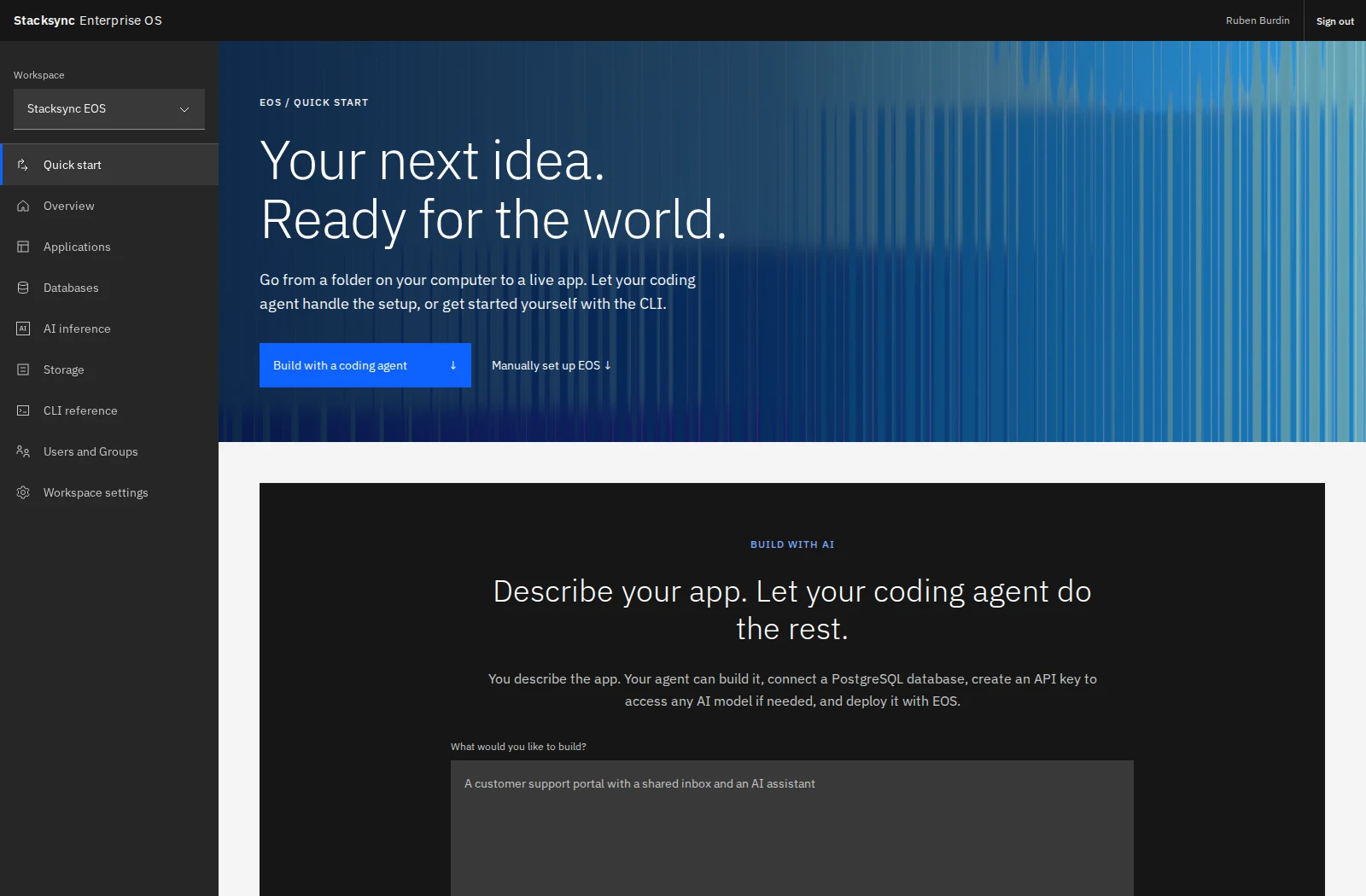Click the Users and Groups people icon
The width and height of the screenshot is (1366, 896).
(23, 451)
